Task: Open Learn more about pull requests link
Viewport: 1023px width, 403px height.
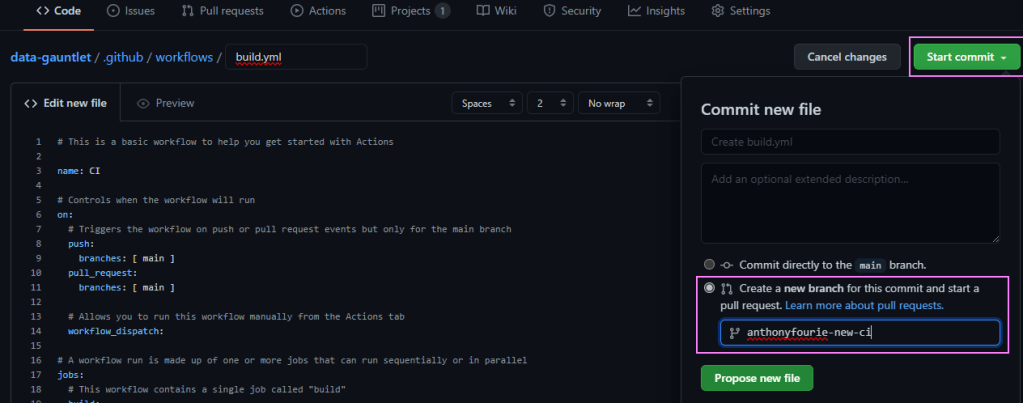Action: (x=864, y=305)
